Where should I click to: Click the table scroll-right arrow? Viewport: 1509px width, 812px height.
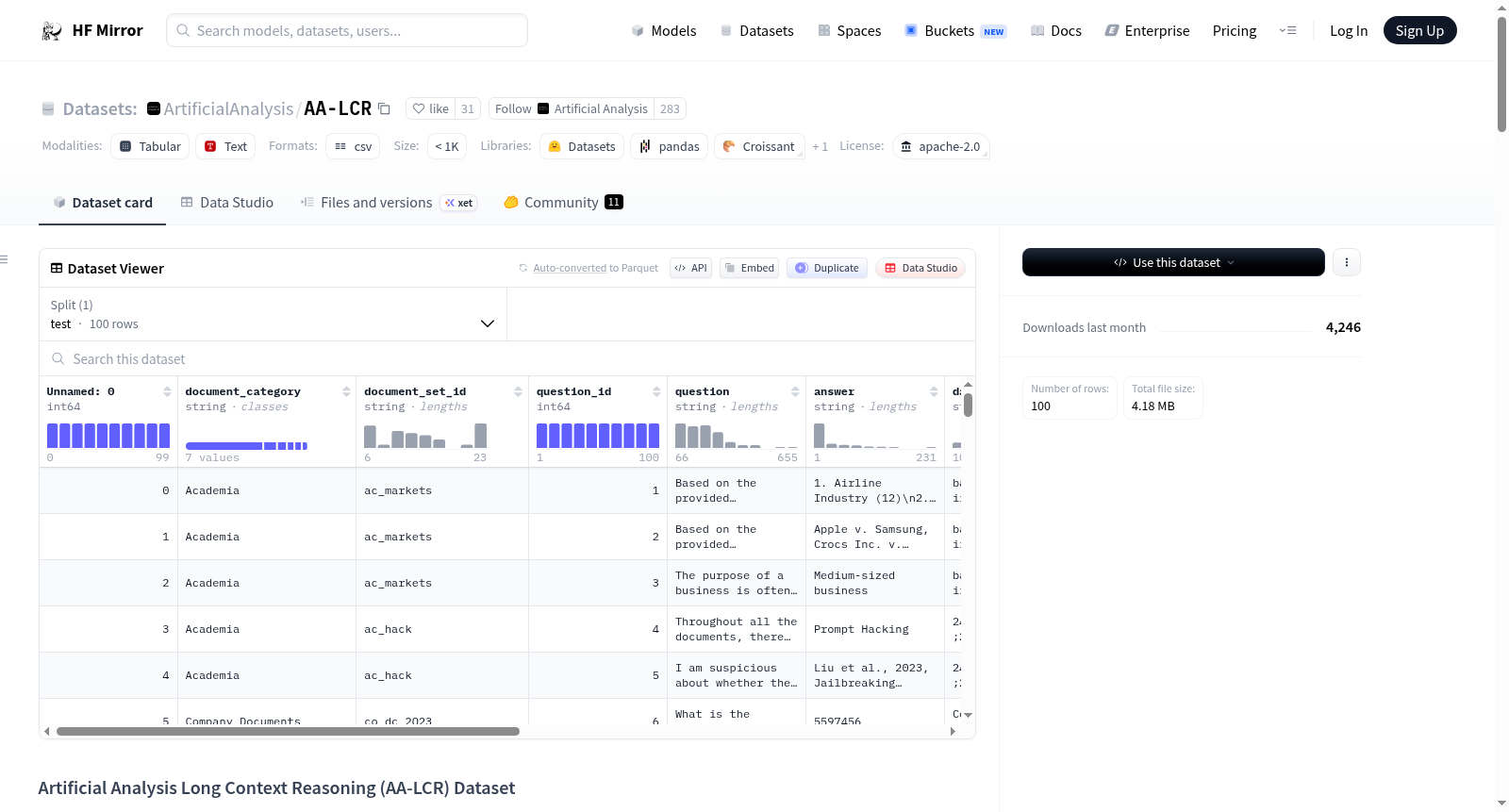(953, 732)
